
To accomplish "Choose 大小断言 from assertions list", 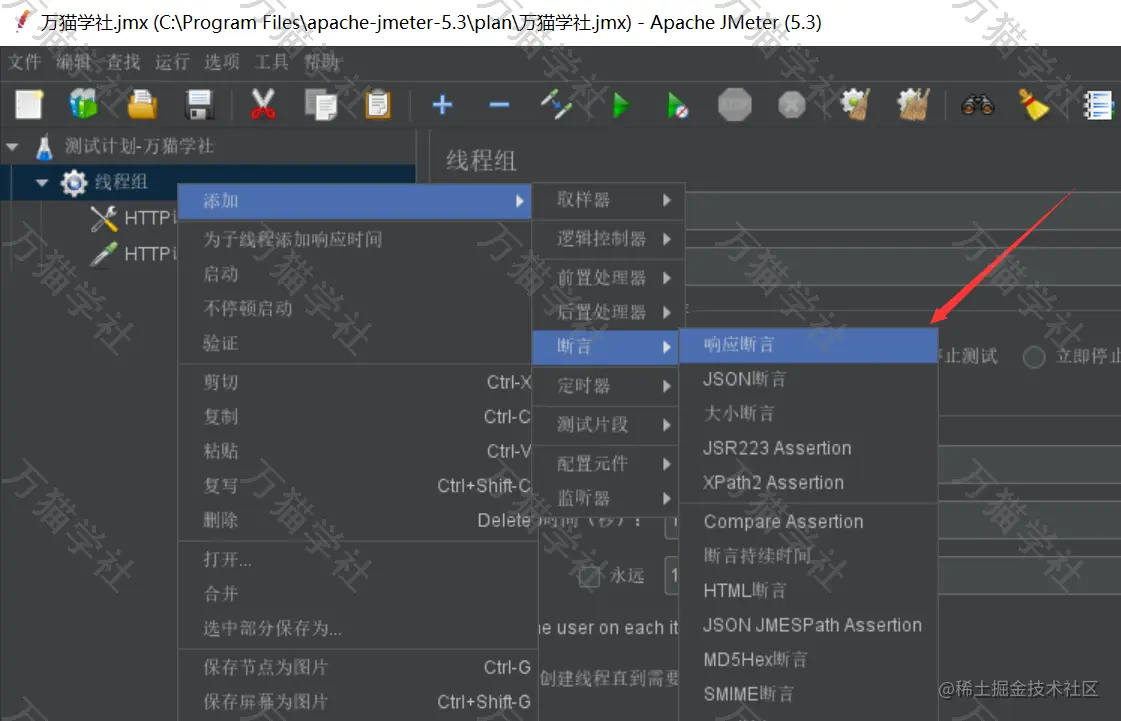I will (x=809, y=413).
